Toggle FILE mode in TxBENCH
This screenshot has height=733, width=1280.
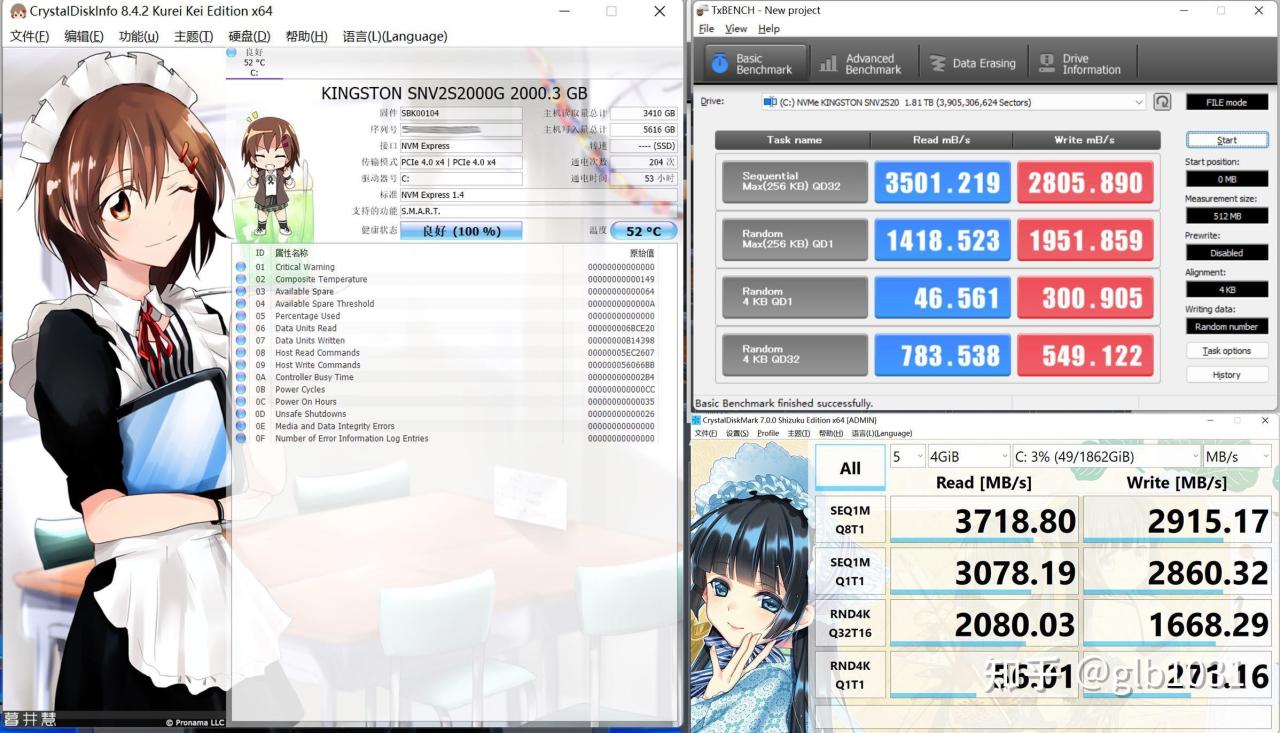[x=1226, y=101]
